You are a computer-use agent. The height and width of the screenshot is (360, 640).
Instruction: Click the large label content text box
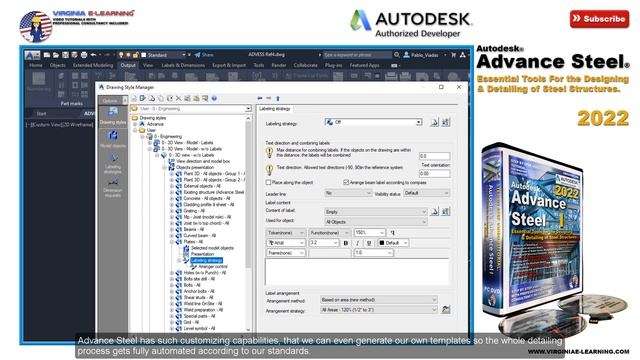click(357, 271)
